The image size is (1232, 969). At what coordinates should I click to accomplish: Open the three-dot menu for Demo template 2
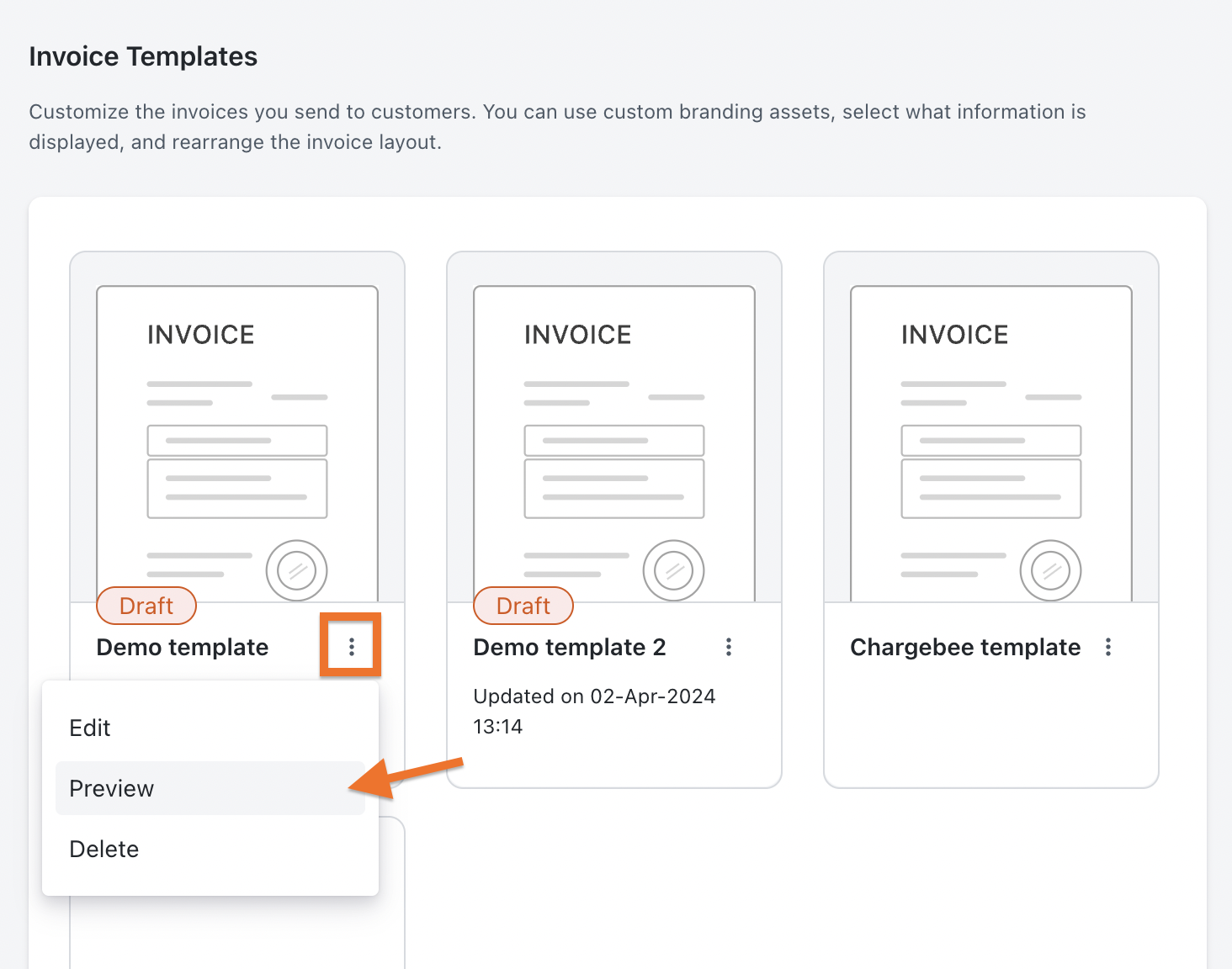point(729,646)
